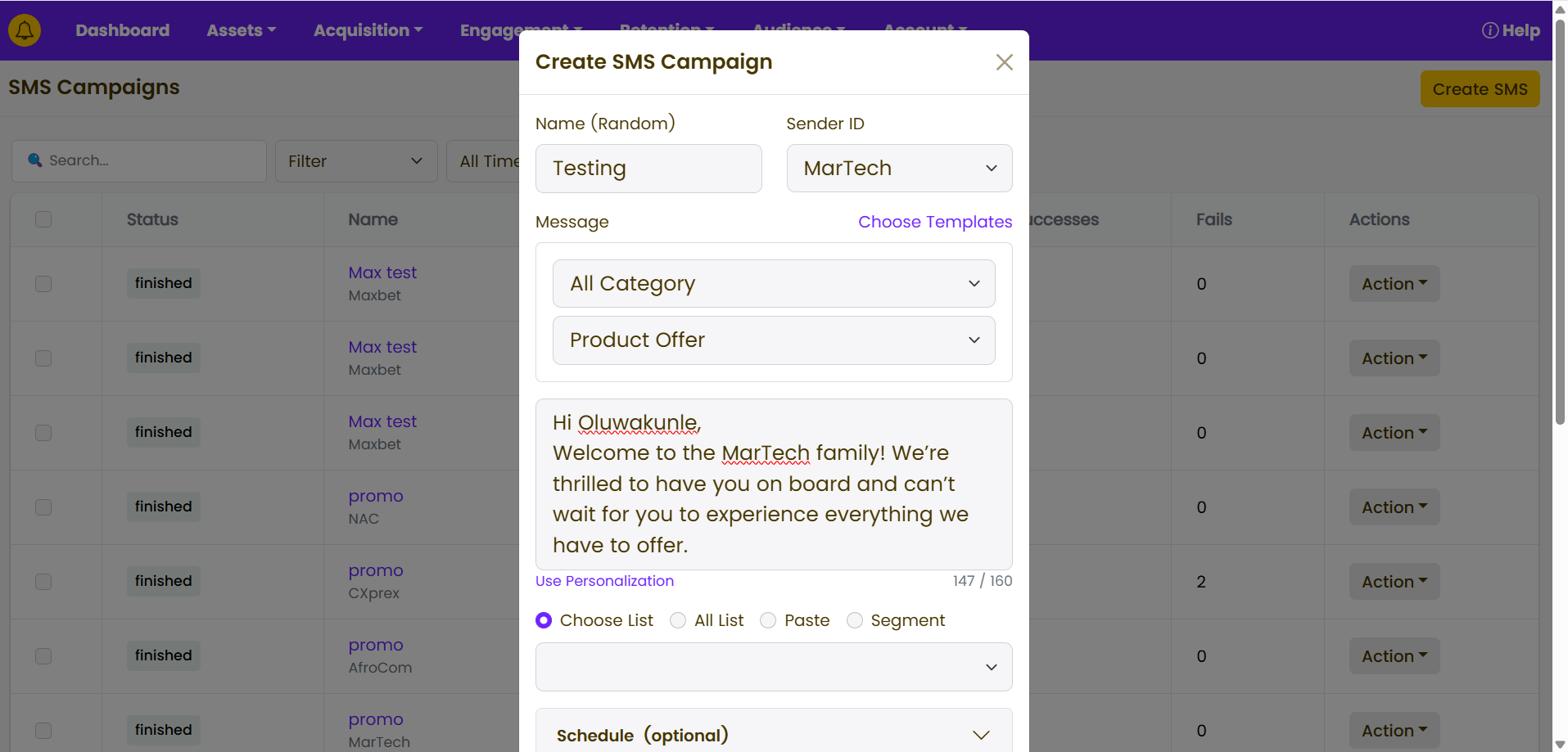Click the notification bell icon

pos(25,30)
